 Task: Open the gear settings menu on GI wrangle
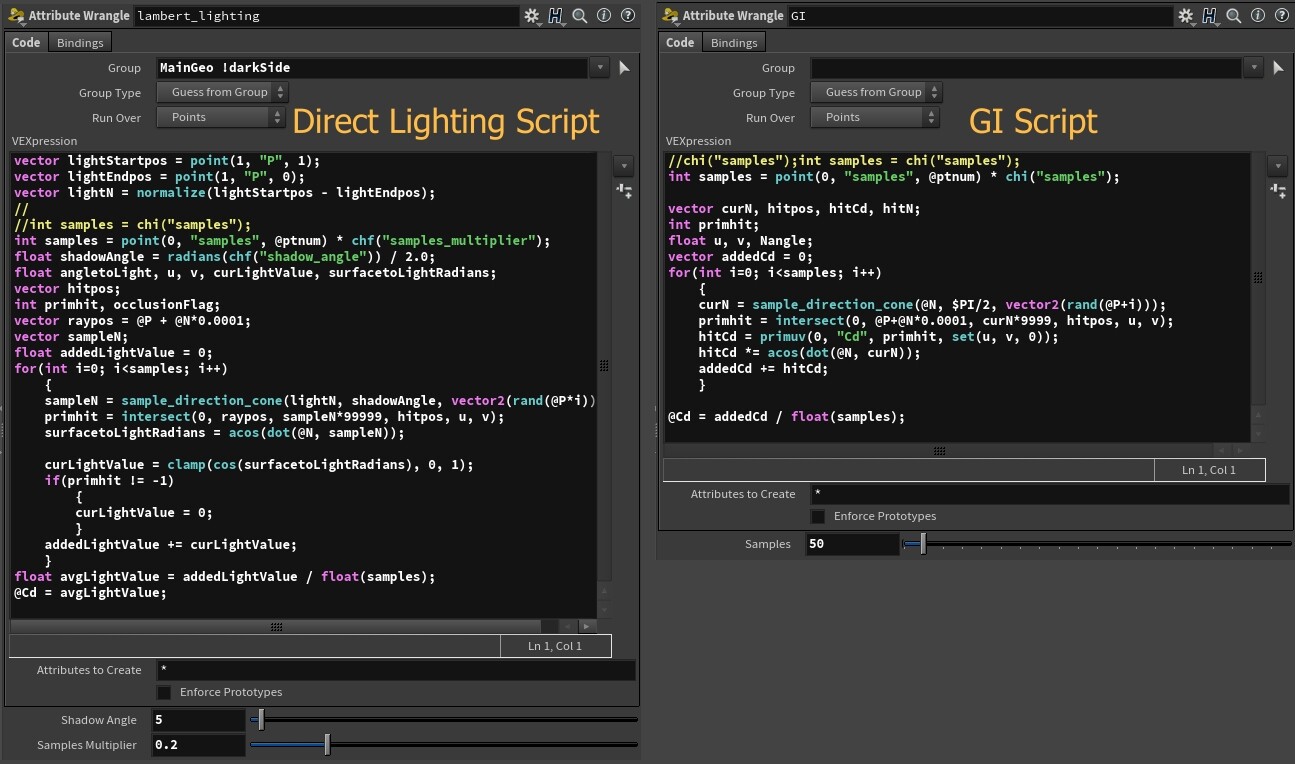coord(1186,15)
